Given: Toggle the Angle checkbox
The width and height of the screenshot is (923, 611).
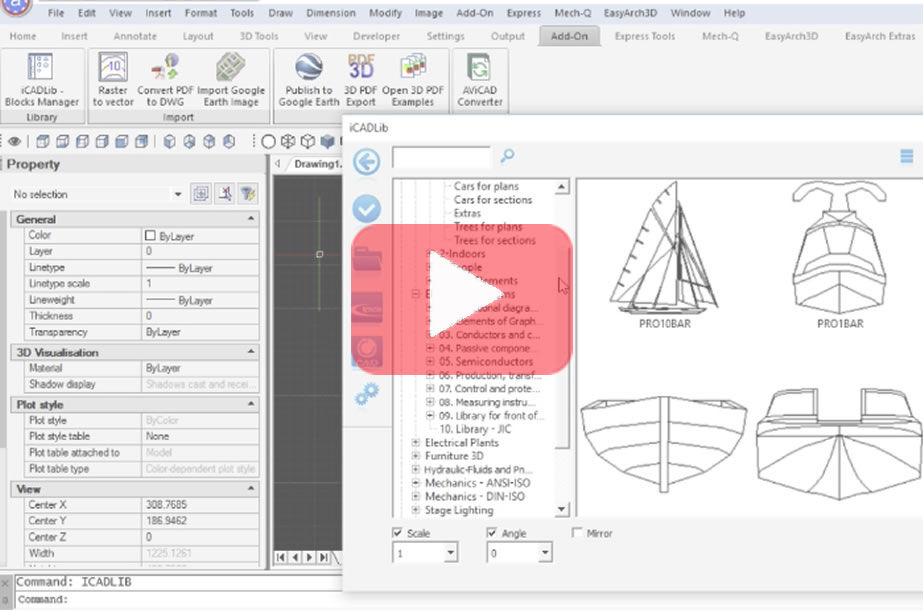Looking at the screenshot, I should pyautogui.click(x=492, y=533).
